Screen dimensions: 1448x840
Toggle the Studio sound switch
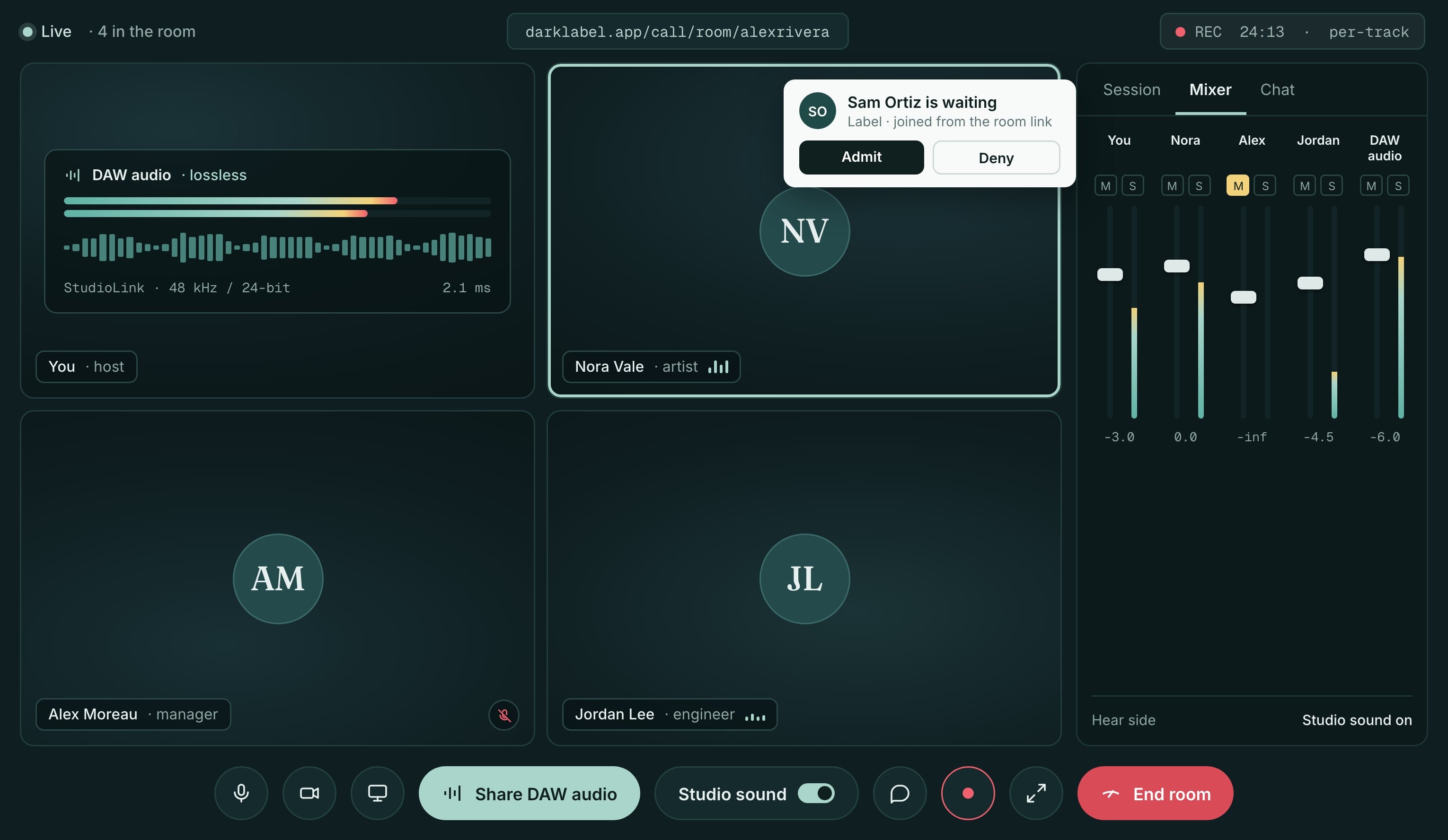815,793
